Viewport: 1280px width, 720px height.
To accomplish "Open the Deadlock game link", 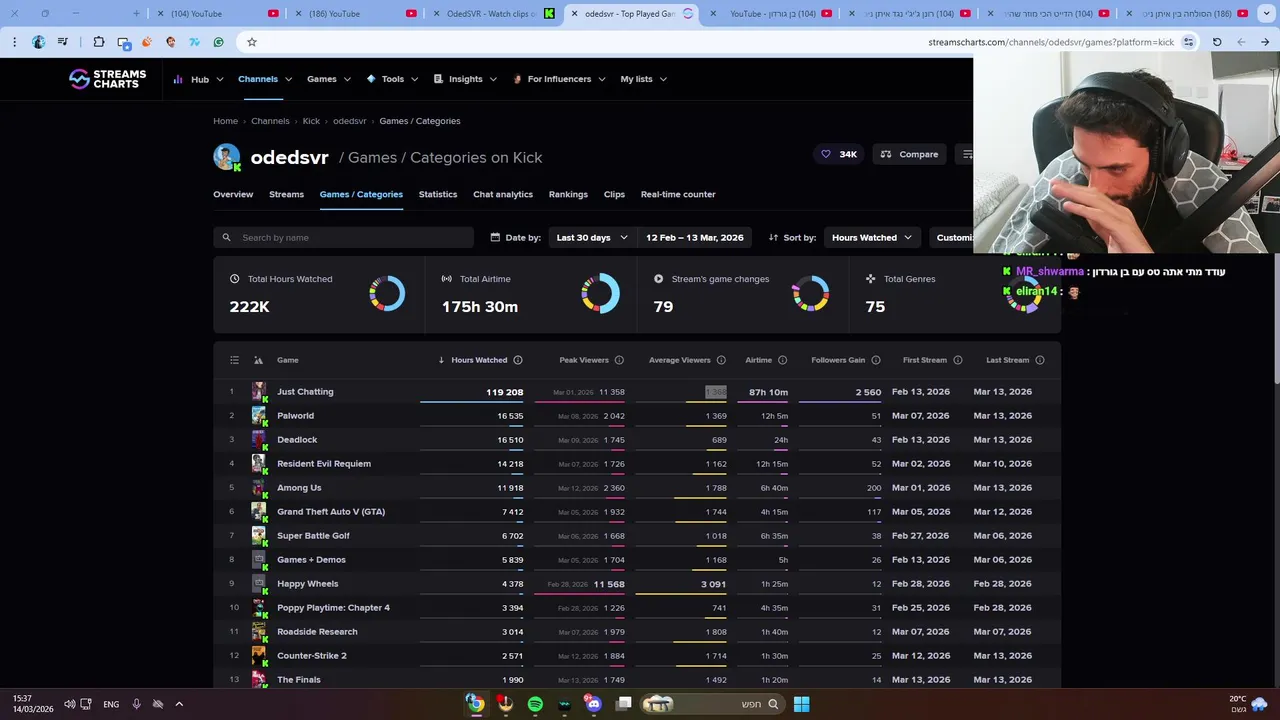I will [x=297, y=440].
